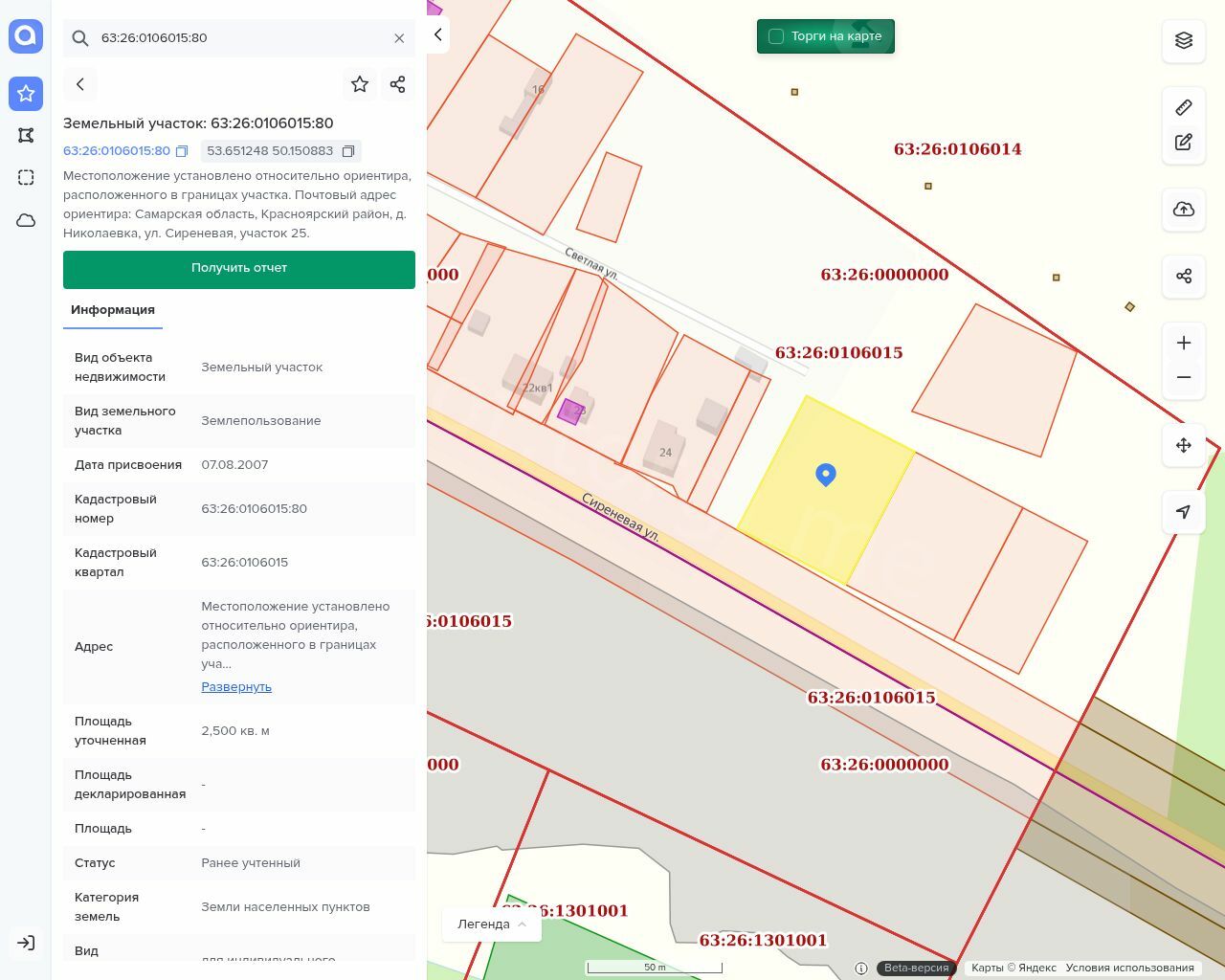Copy cadastral number 63:26:0106015:80
This screenshot has height=980, width=1225.
click(182, 151)
